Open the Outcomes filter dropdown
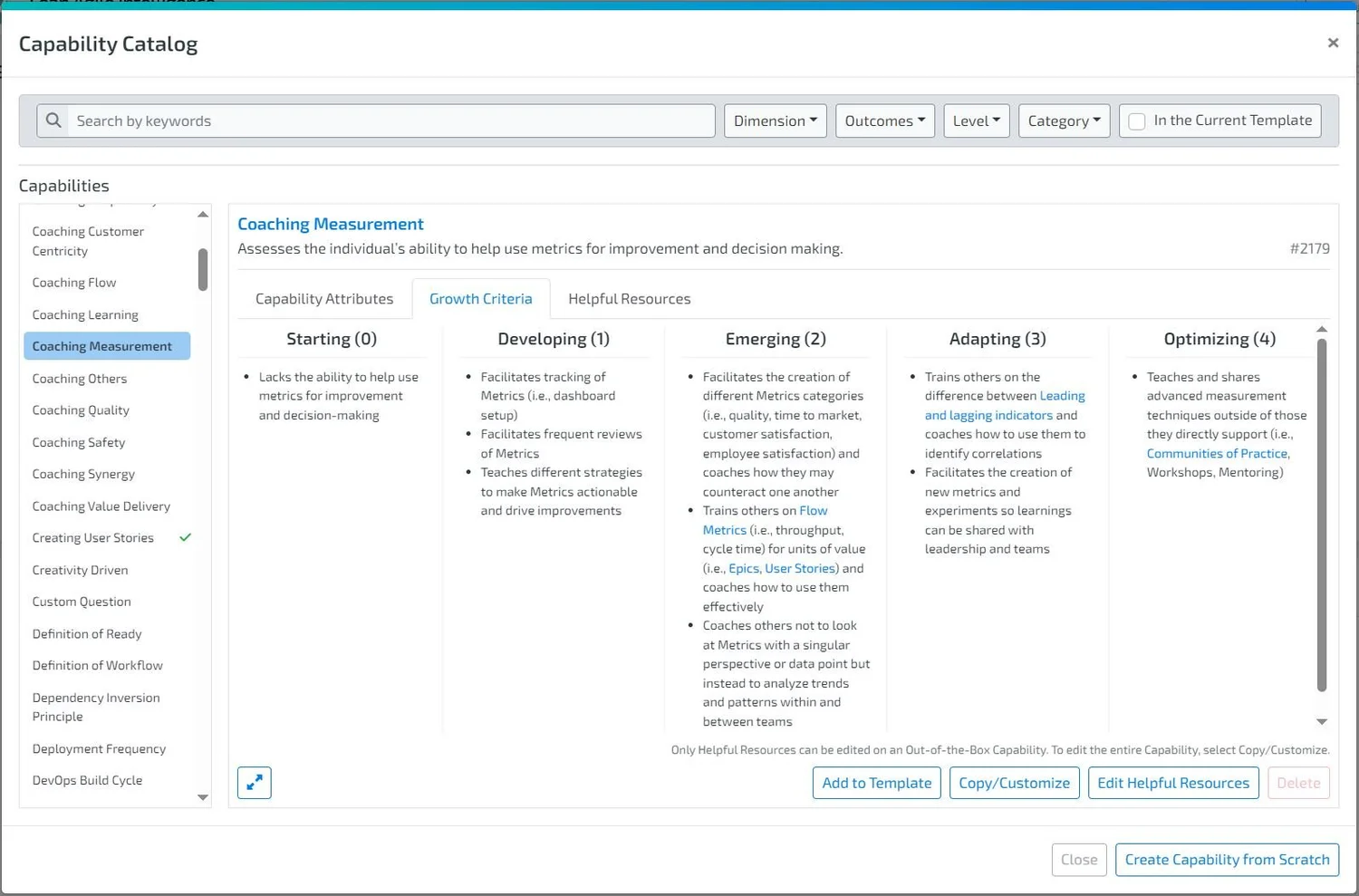The image size is (1359, 896). tap(884, 120)
